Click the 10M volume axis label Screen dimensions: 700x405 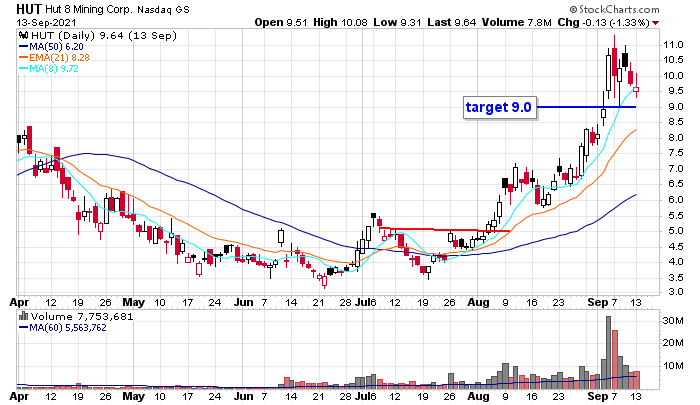pyautogui.click(x=673, y=366)
